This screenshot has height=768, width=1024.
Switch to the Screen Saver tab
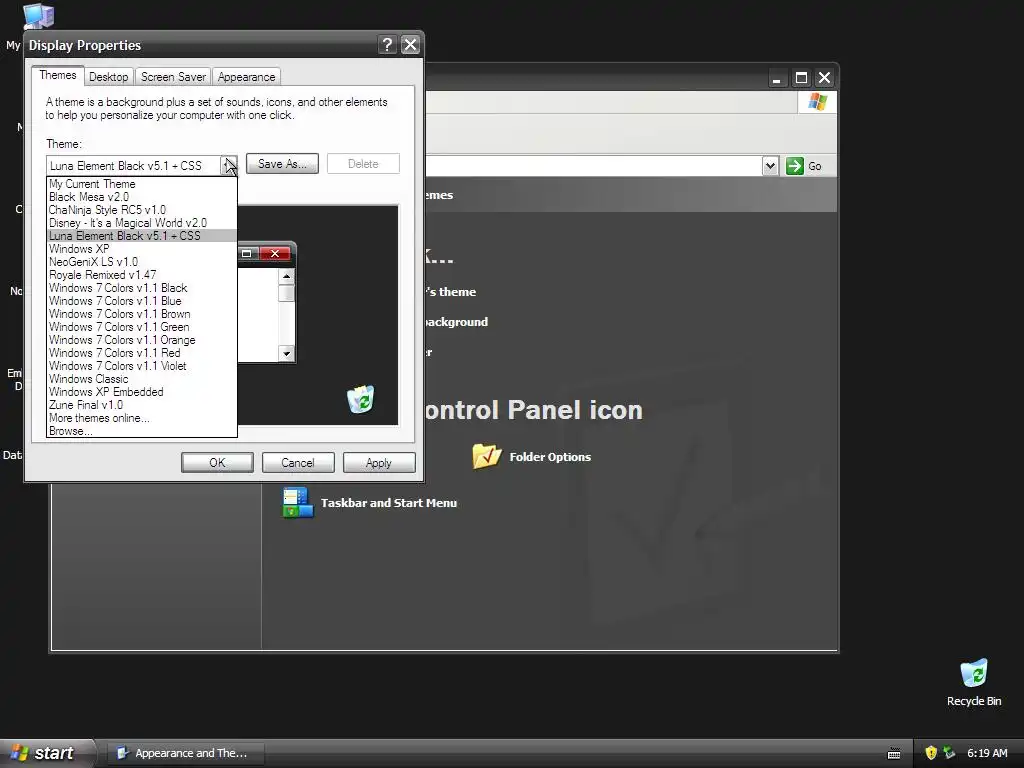(173, 77)
